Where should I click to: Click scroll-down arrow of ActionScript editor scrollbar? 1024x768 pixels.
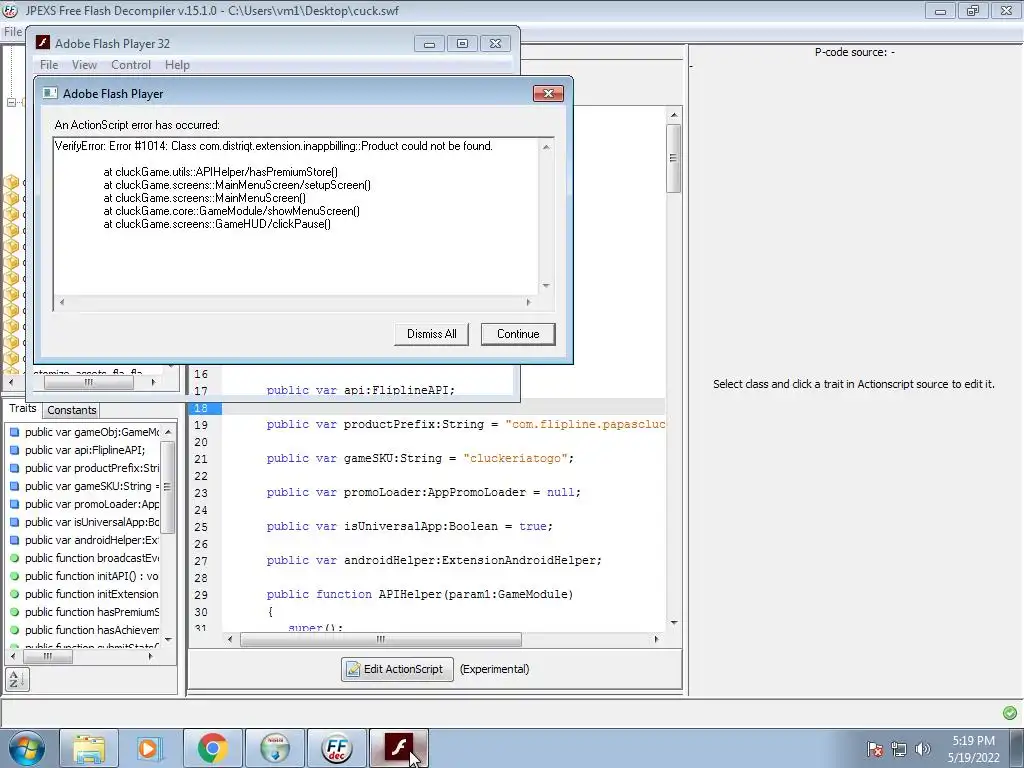674,623
